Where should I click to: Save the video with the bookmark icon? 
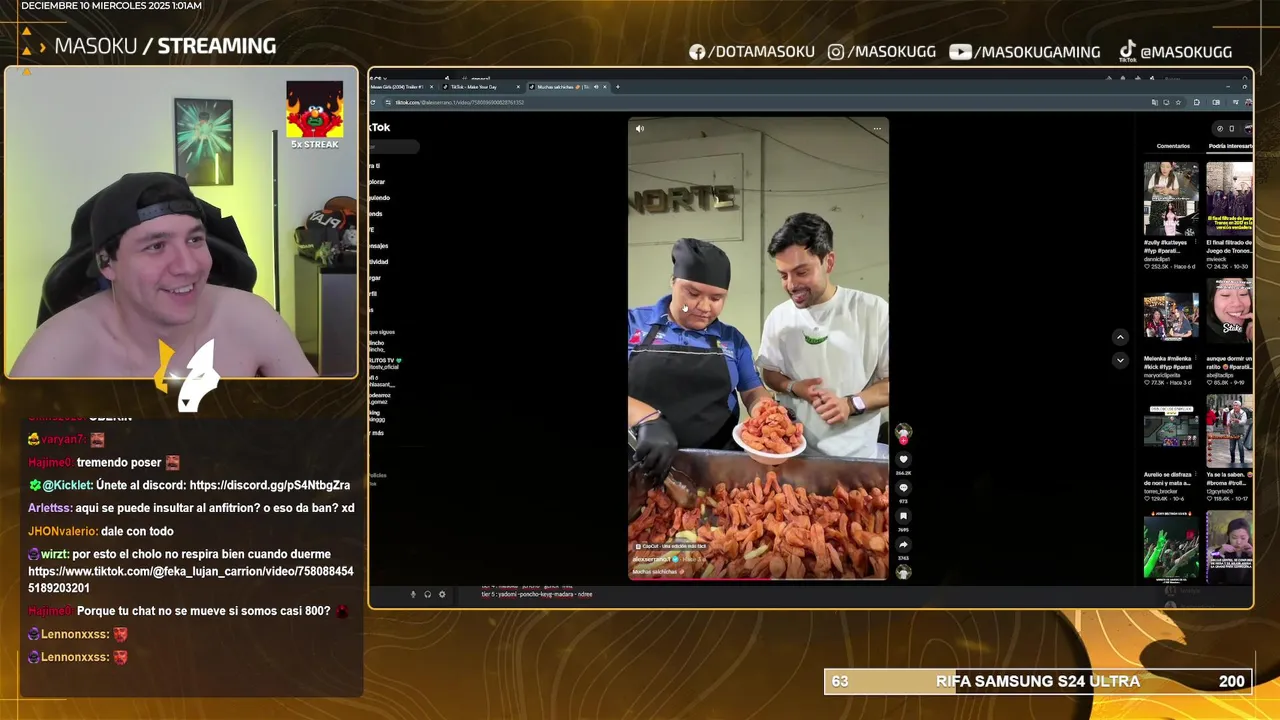(903, 517)
